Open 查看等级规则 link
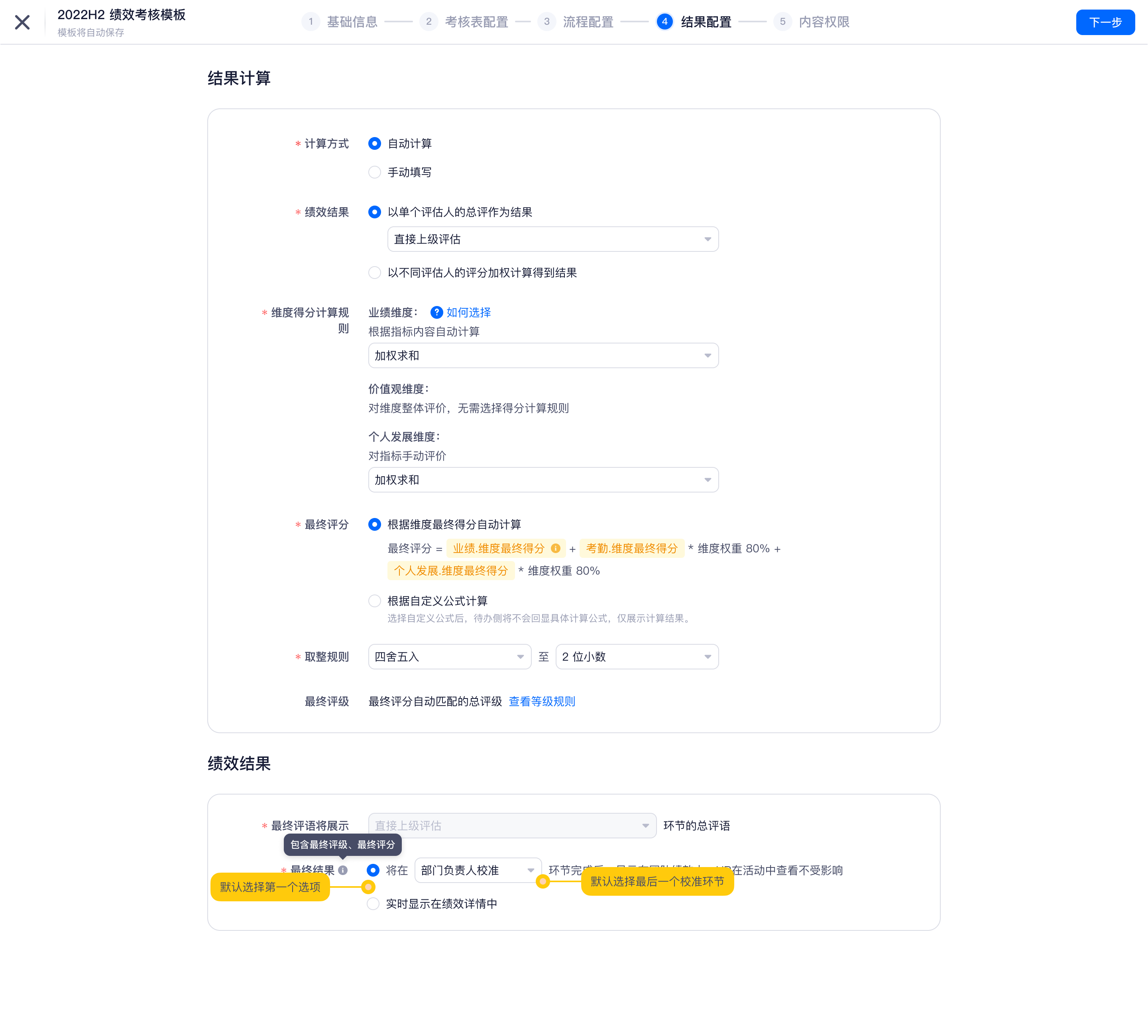The image size is (1148, 1036). (542, 701)
